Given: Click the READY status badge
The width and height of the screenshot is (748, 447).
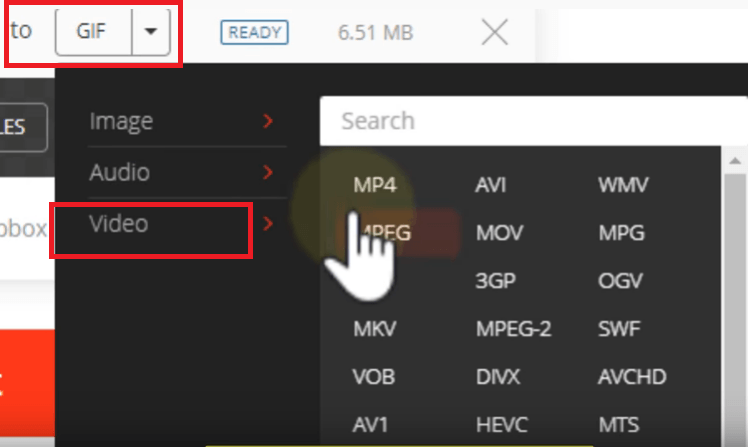Looking at the screenshot, I should point(254,32).
